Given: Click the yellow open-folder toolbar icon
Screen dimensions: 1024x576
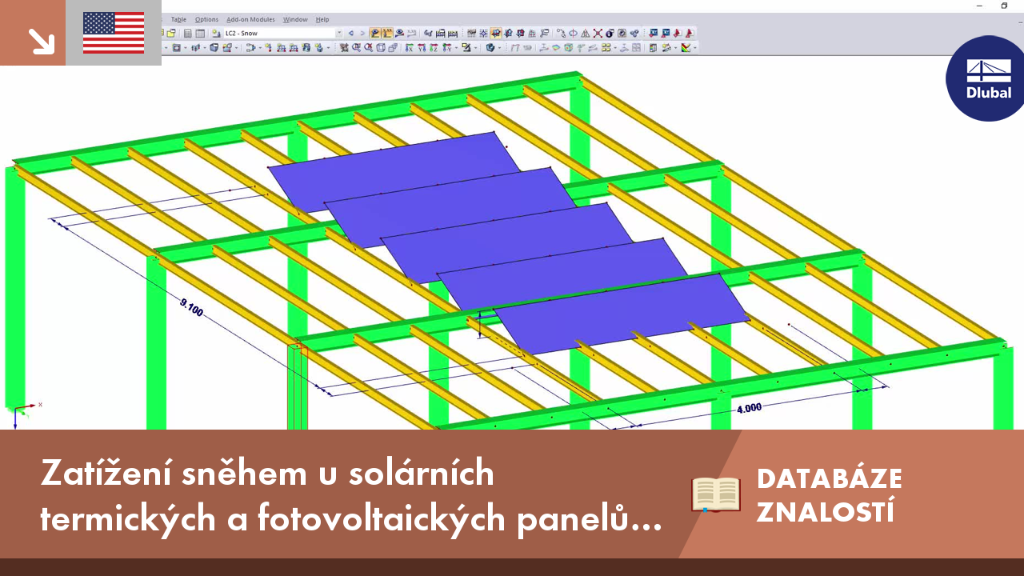Looking at the screenshot, I should pyautogui.click(x=171, y=33).
